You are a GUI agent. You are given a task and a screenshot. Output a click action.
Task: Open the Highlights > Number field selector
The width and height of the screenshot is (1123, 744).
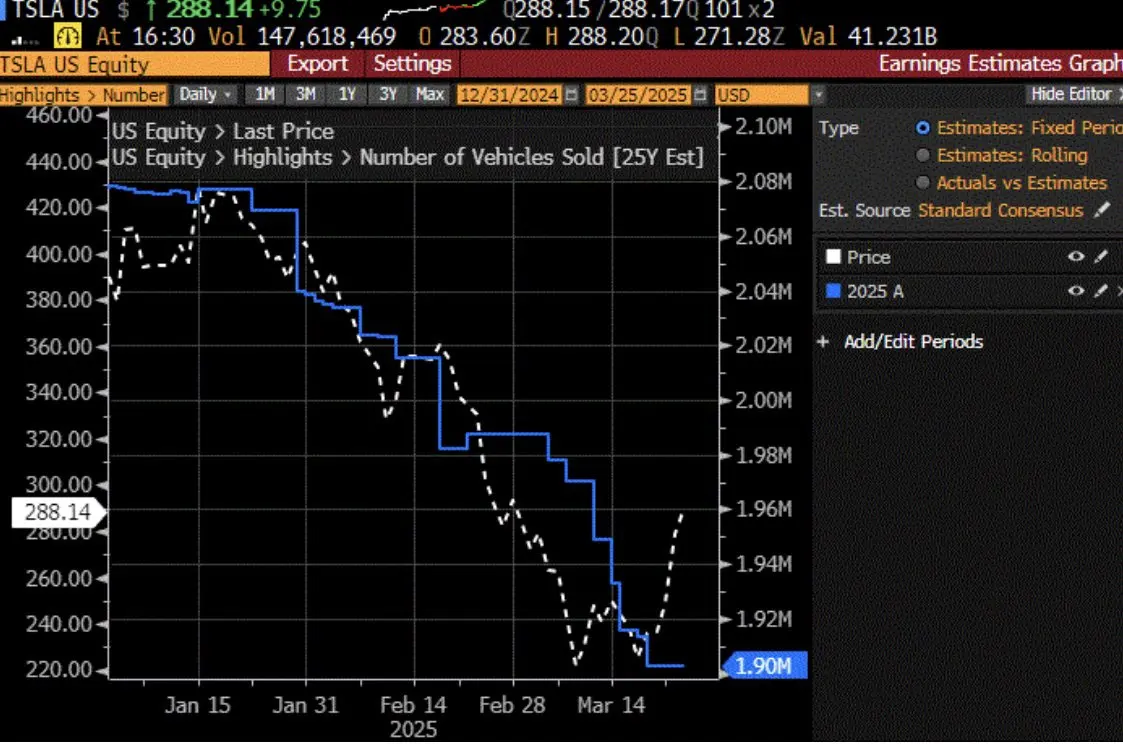tap(83, 95)
